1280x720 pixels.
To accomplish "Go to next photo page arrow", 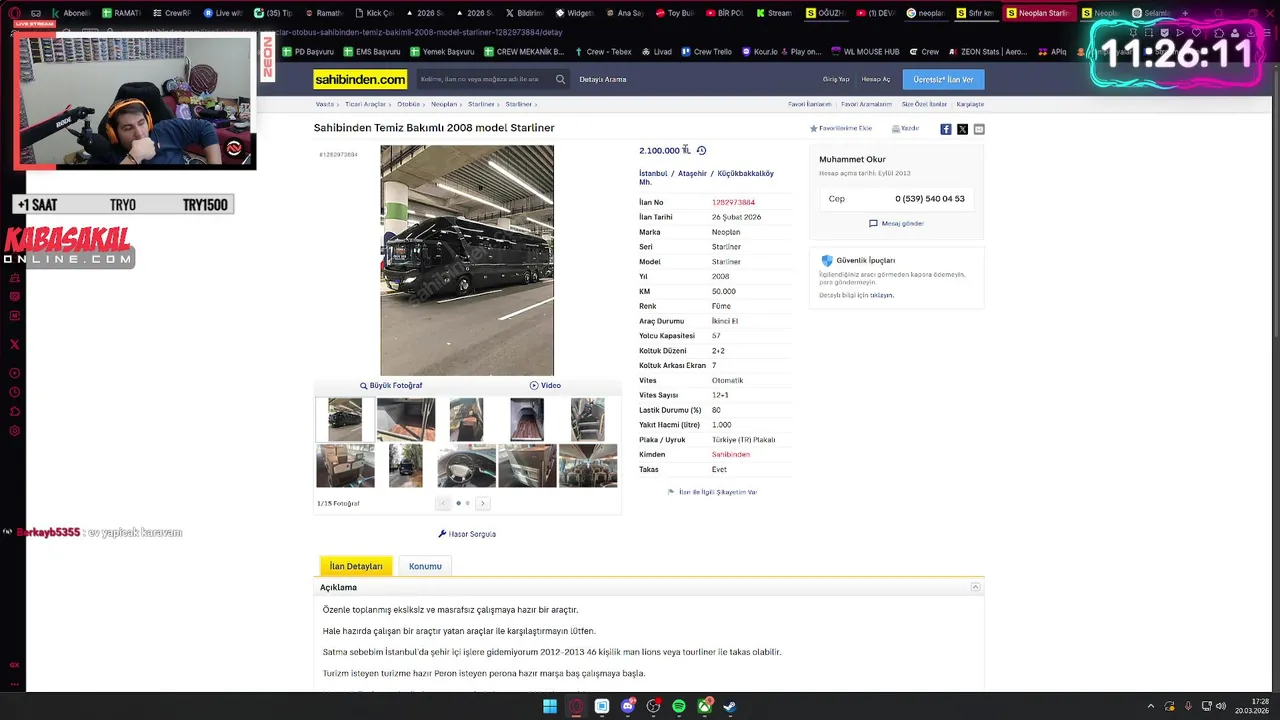I will [x=482, y=503].
